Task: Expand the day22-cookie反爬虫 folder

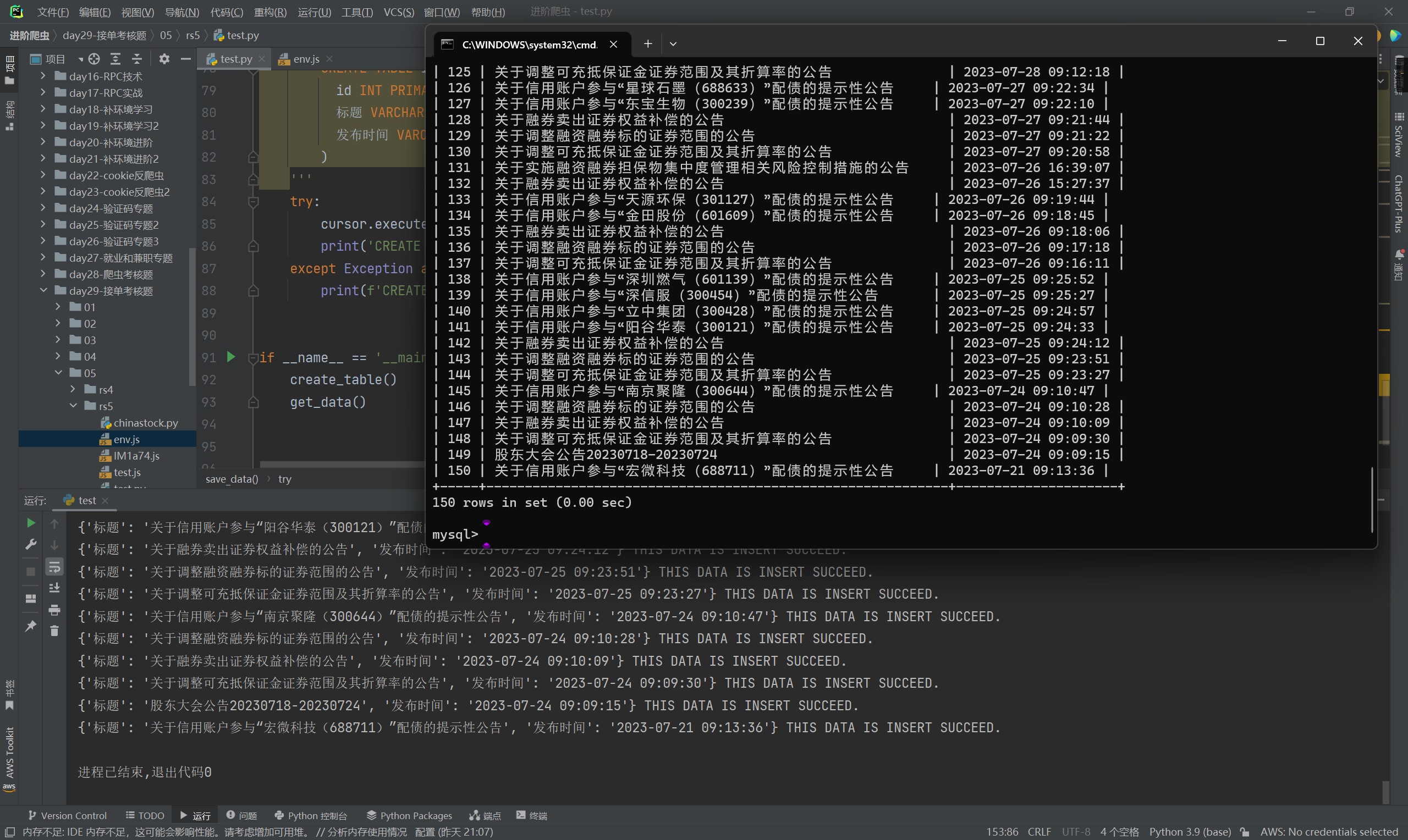Action: (x=43, y=175)
